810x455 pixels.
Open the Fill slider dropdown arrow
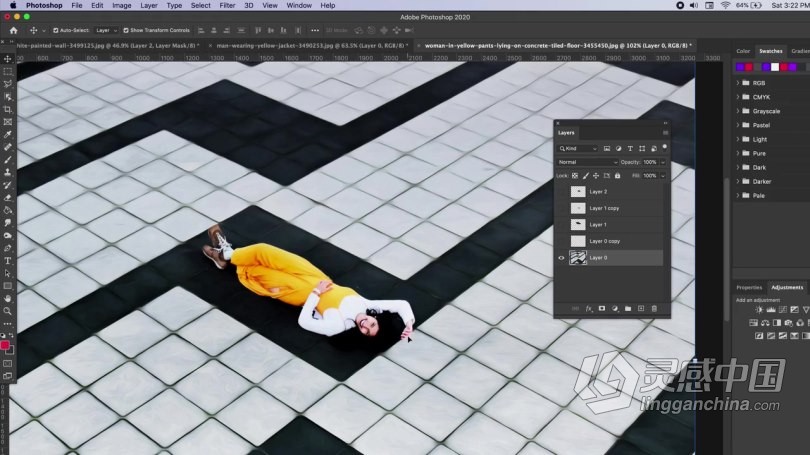pos(663,176)
